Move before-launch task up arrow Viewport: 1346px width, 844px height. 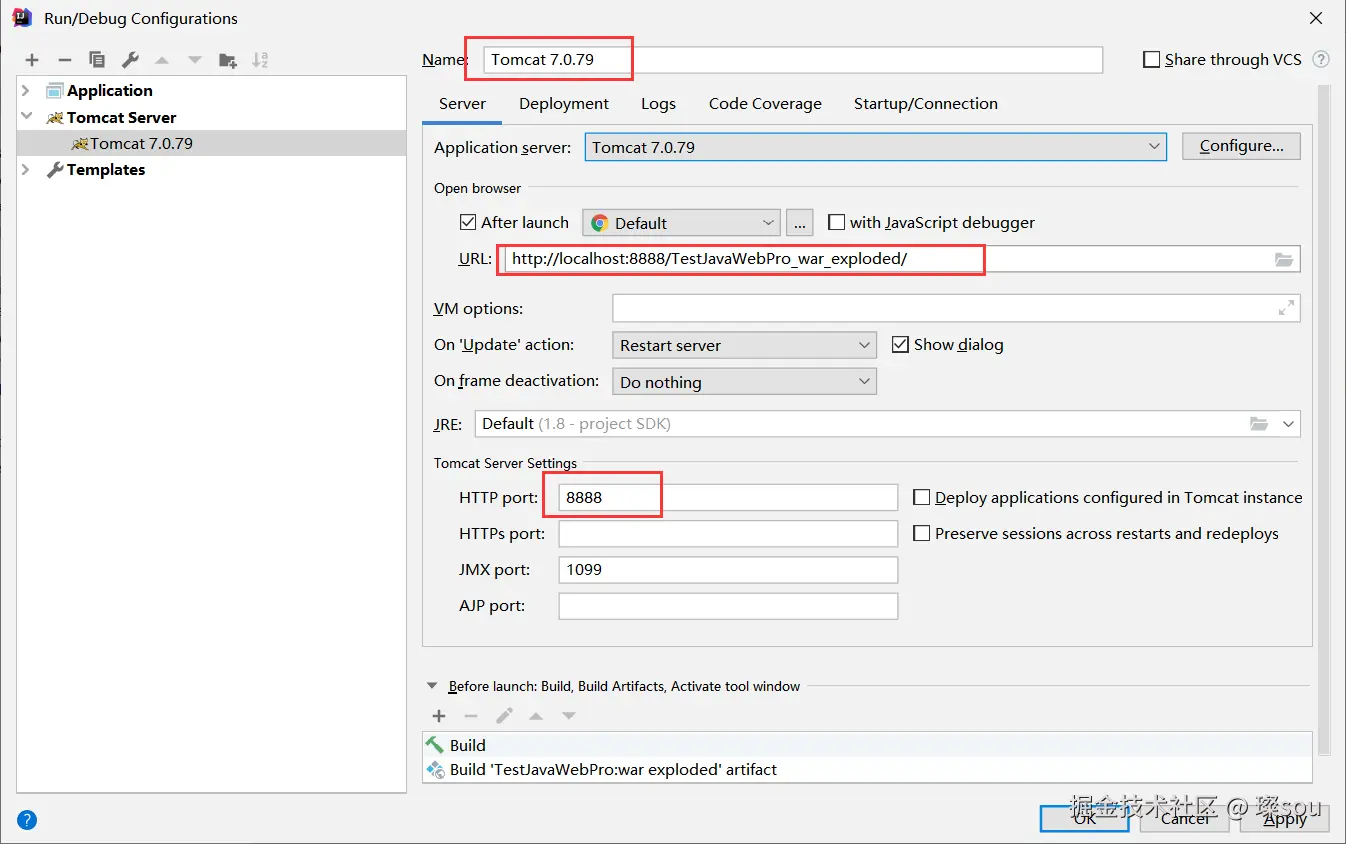tap(536, 716)
